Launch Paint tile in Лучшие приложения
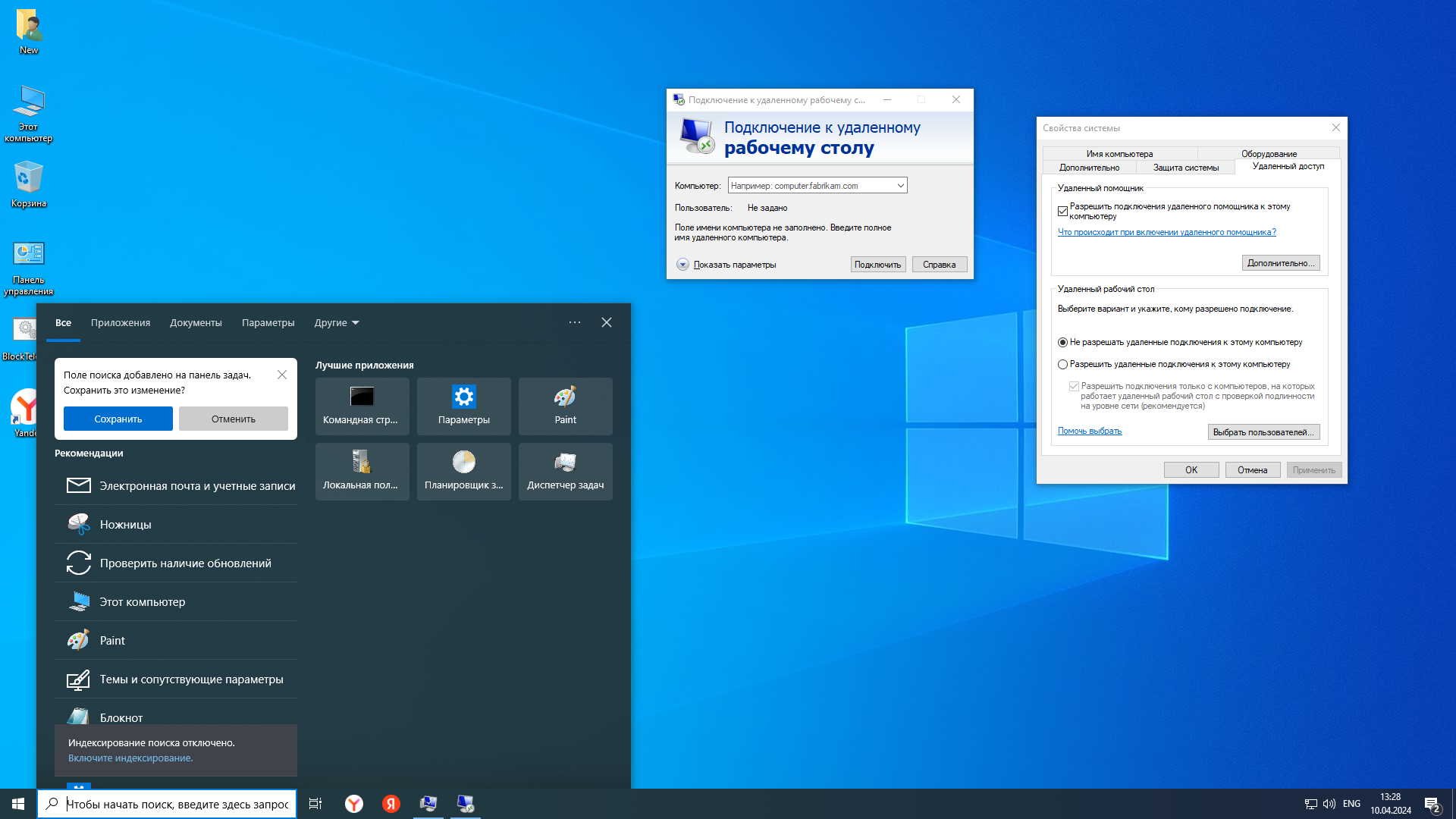The width and height of the screenshot is (1456, 819). [565, 406]
